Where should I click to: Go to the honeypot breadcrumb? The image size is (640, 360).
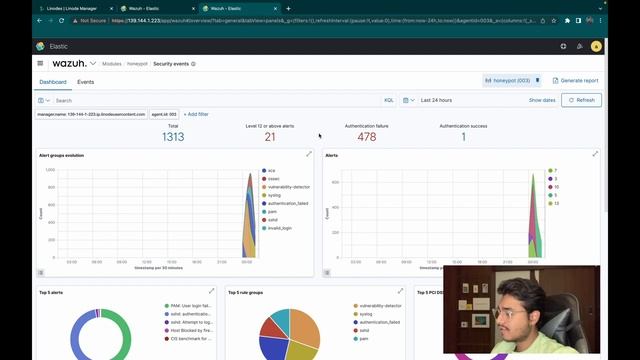click(x=137, y=64)
